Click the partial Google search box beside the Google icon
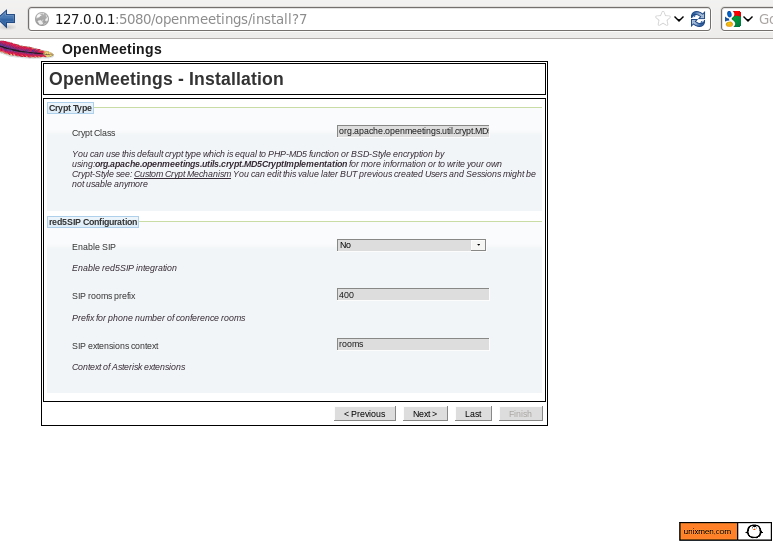773x542 pixels. (765, 19)
